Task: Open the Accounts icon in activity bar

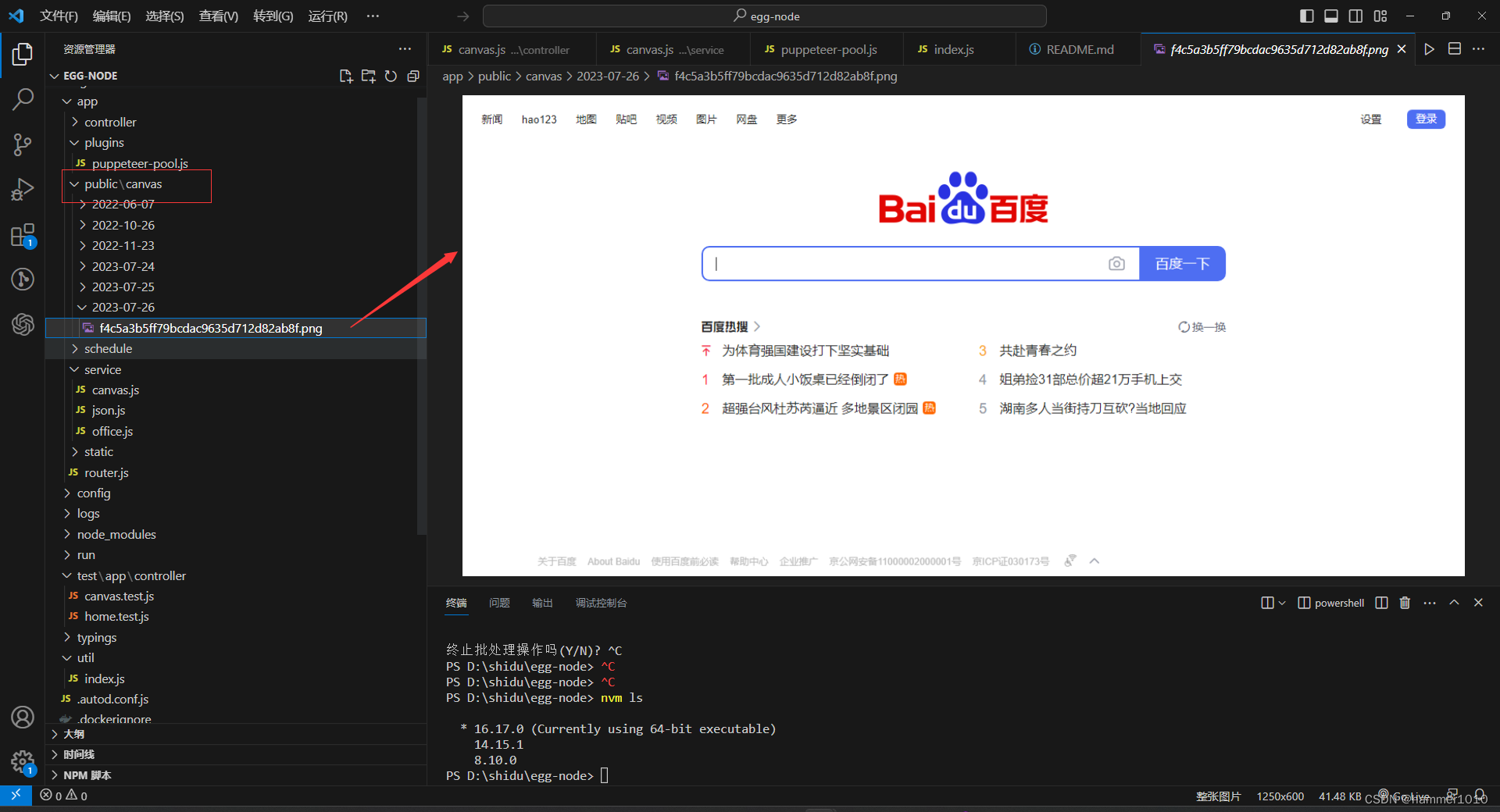Action: [x=23, y=717]
